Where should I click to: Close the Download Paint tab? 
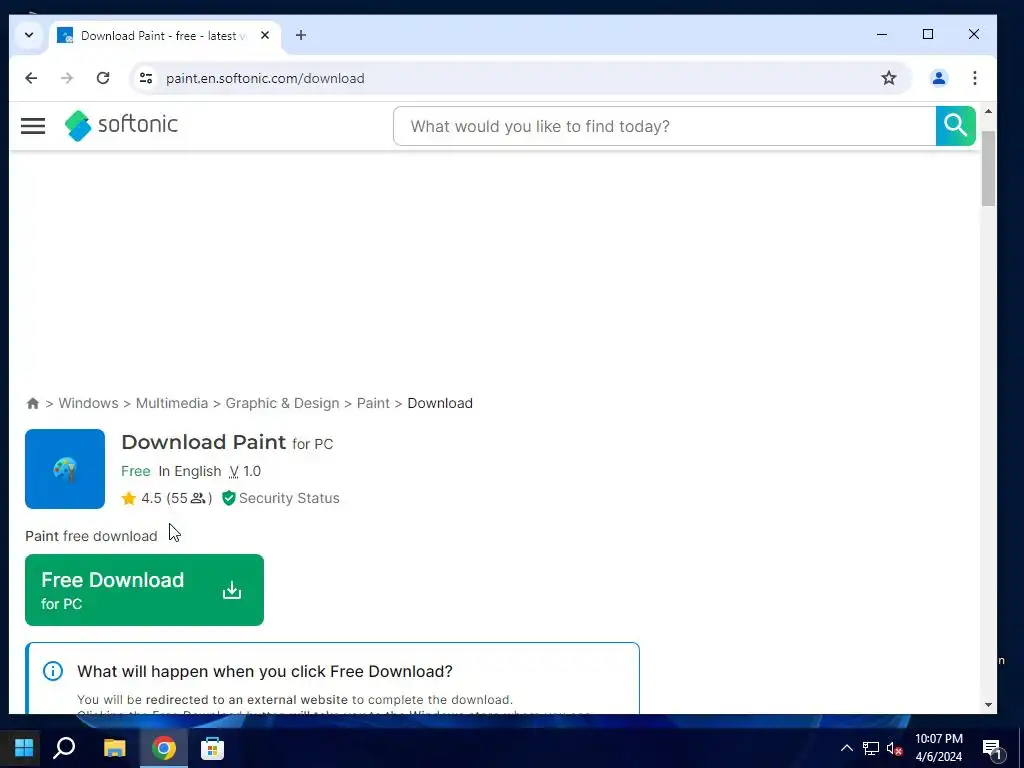264,35
